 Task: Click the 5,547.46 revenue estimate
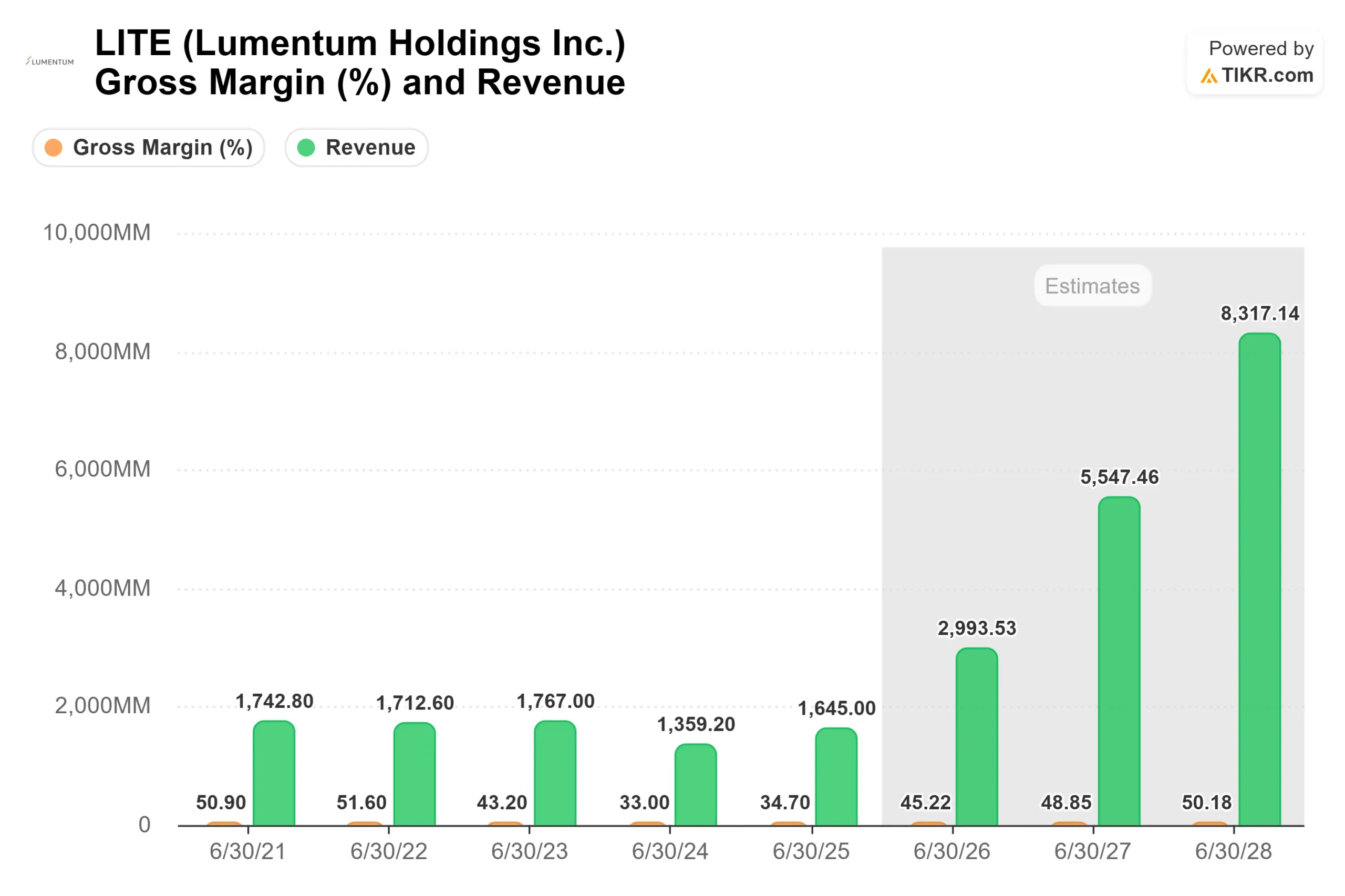point(1119,477)
